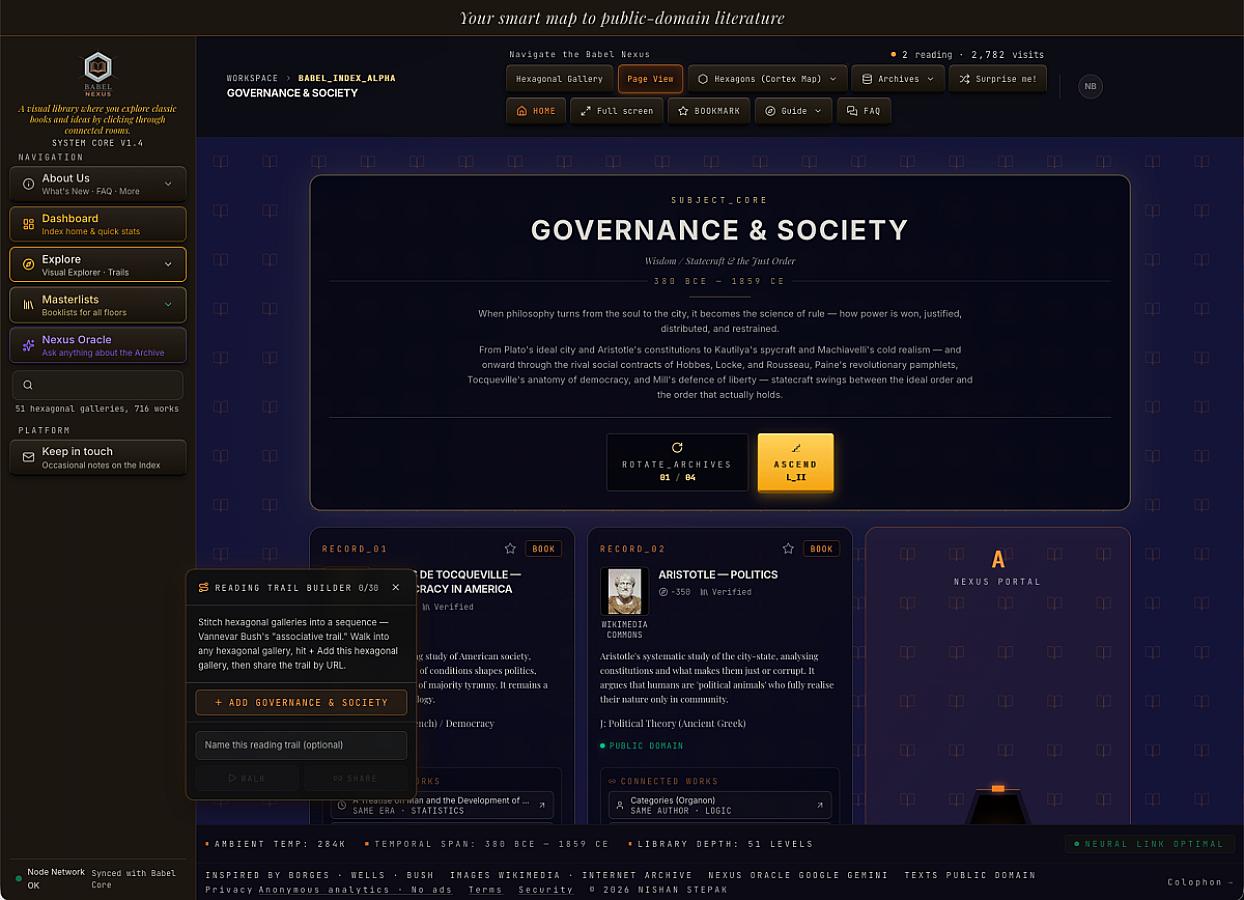This screenshot has width=1244, height=900.
Task: Click the Nexus Oracle sparkle icon
Action: [28, 345]
